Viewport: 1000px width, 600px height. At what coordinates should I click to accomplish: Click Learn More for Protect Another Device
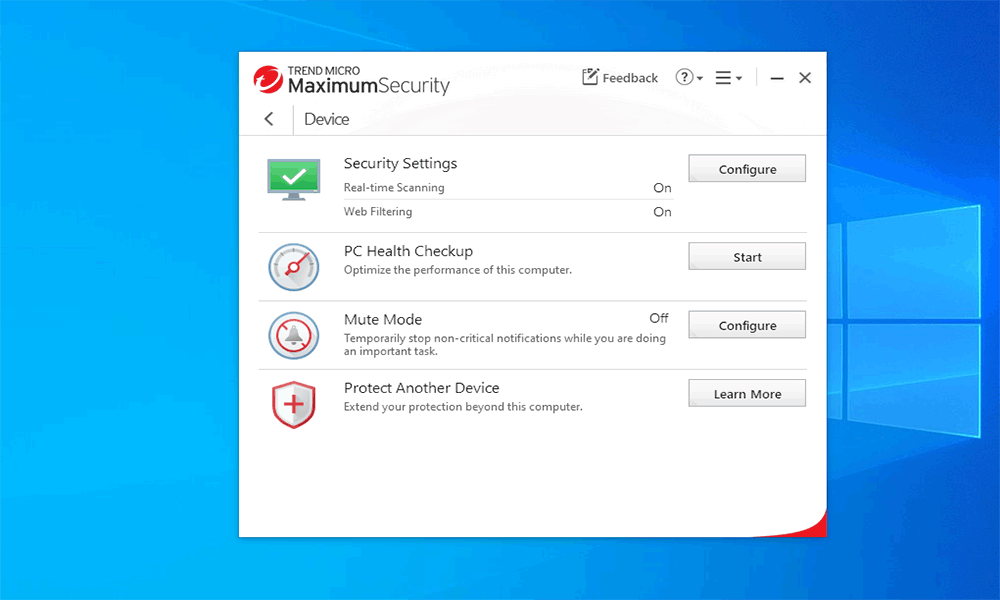(747, 393)
